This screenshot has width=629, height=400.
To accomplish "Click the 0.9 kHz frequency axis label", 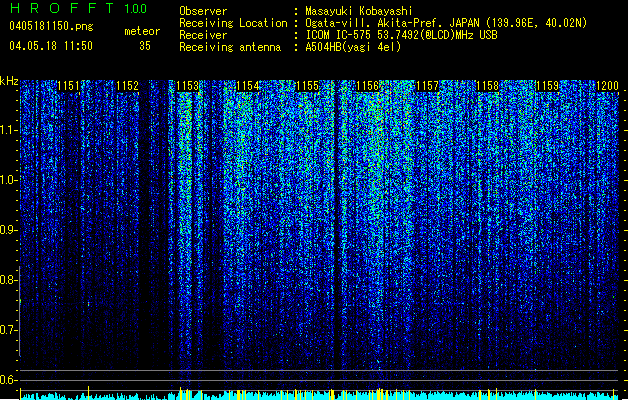I will tap(8, 230).
